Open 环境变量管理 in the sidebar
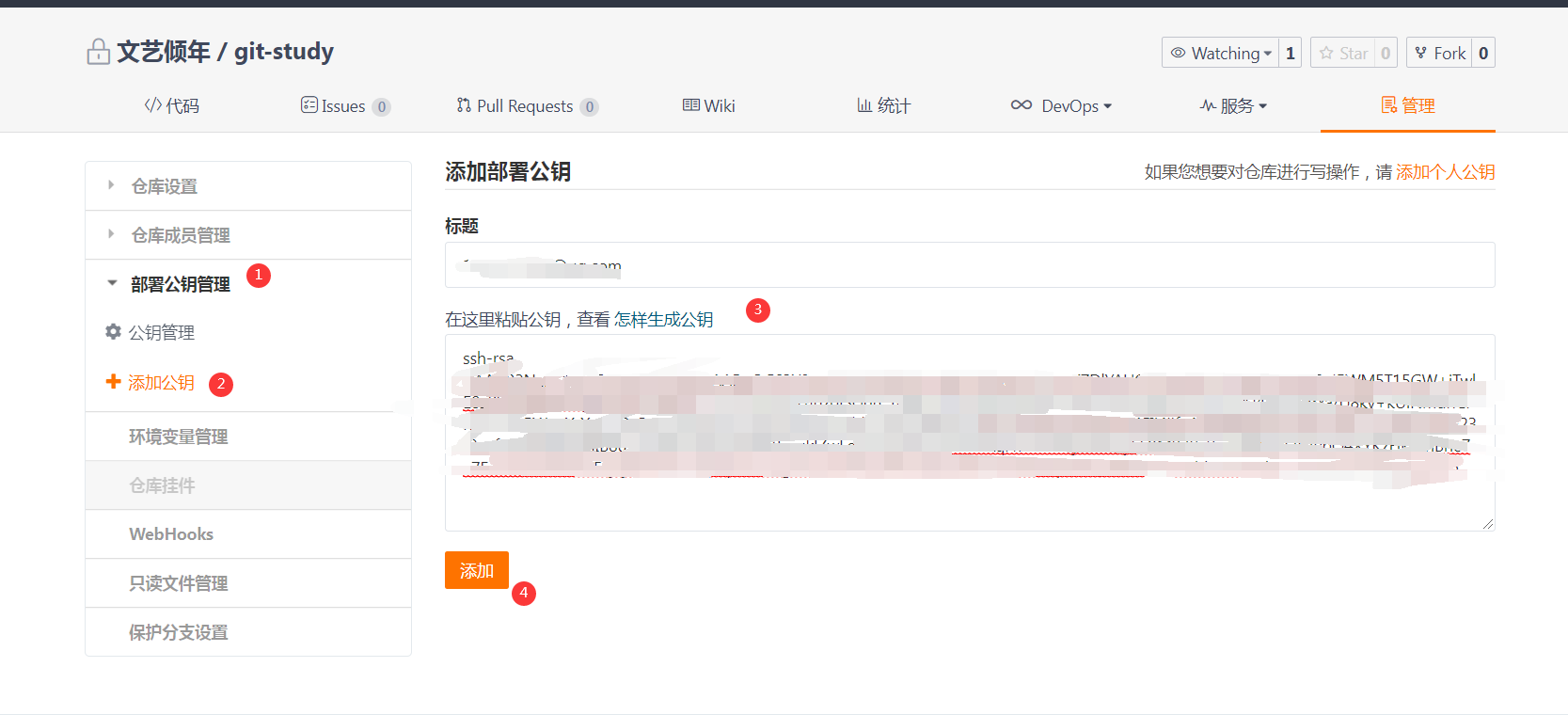Image resolution: width=1568 pixels, height=715 pixels. (248, 437)
